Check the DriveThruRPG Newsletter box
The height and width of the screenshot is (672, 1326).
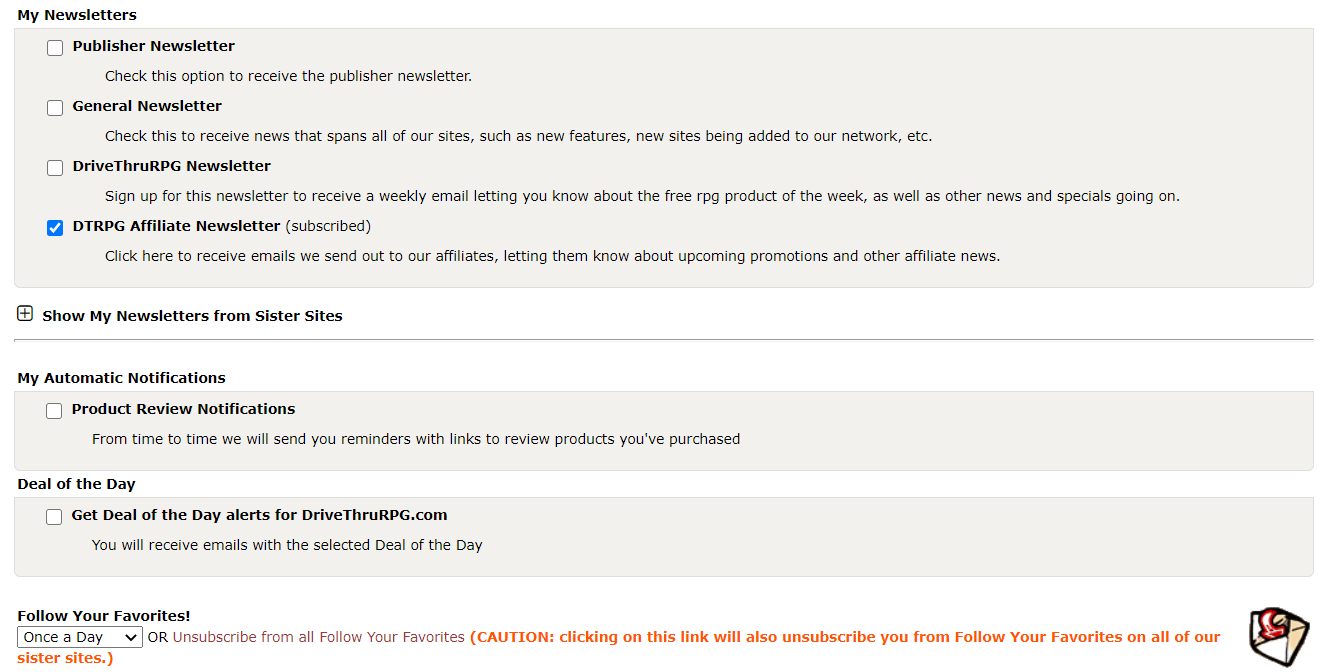tap(55, 168)
